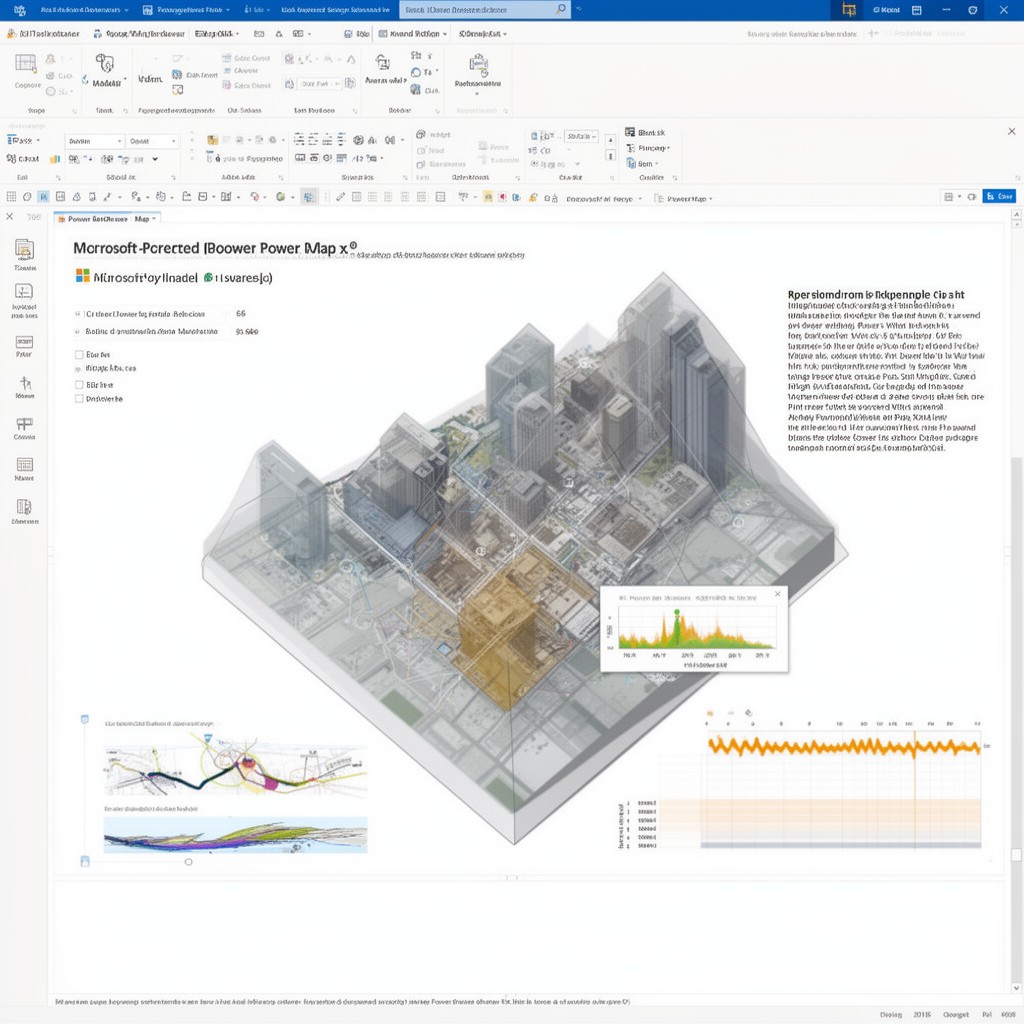Close the second ribbon panel with X
The width and height of the screenshot is (1024, 1024).
[x=1012, y=131]
